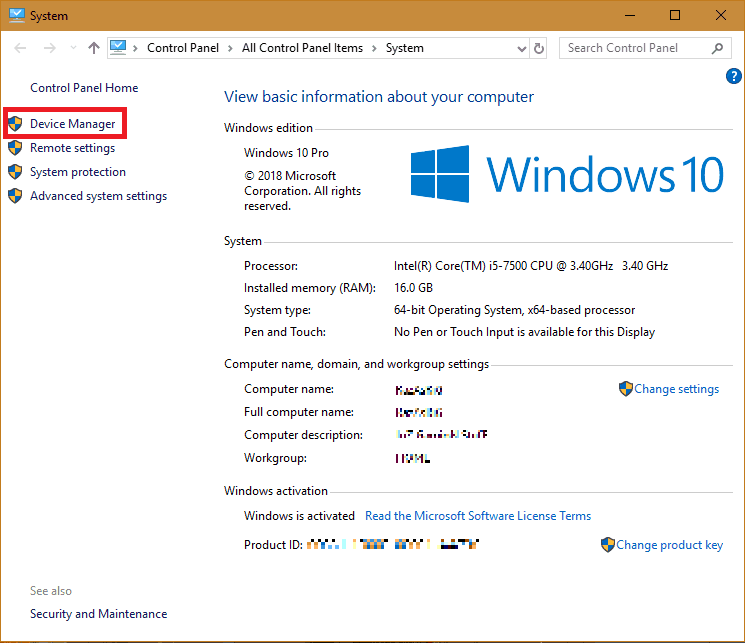Screen dimensions: 745x643
Task: Click the 64-bit Operating System value
Action: coord(515,310)
